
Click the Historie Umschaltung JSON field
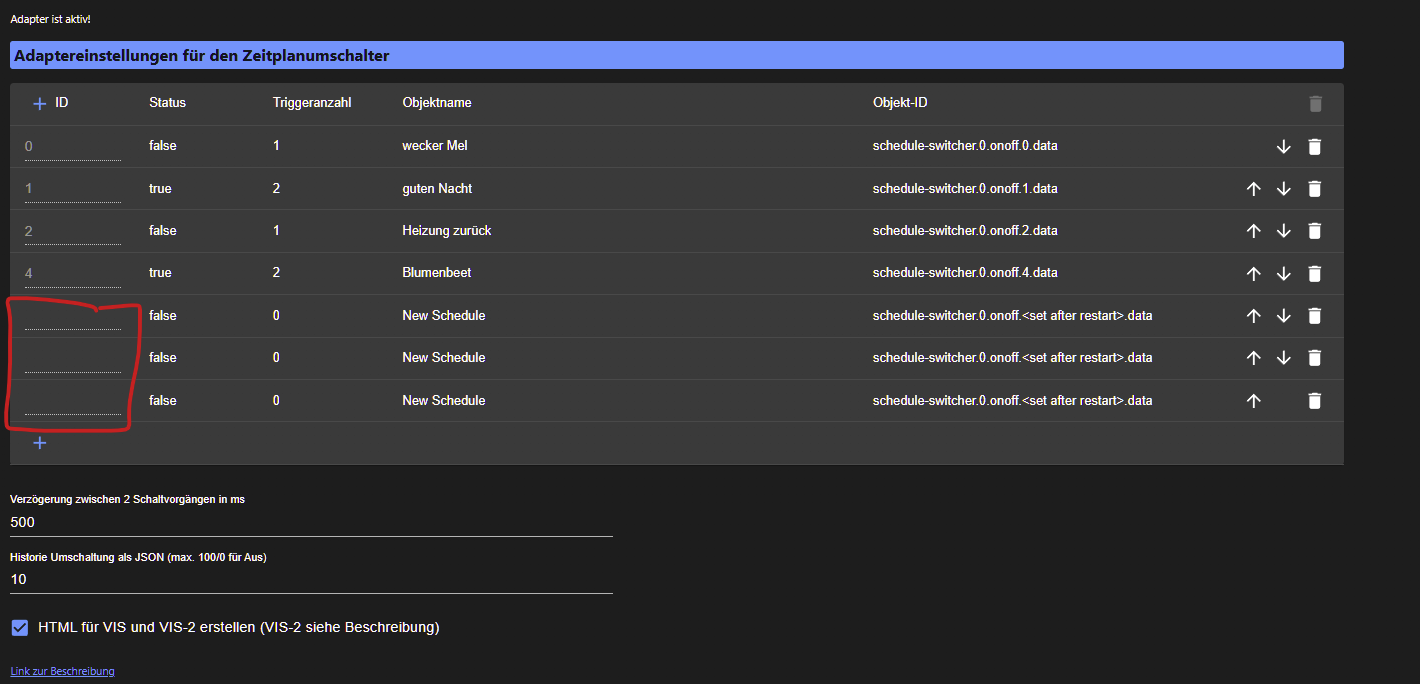click(310, 579)
